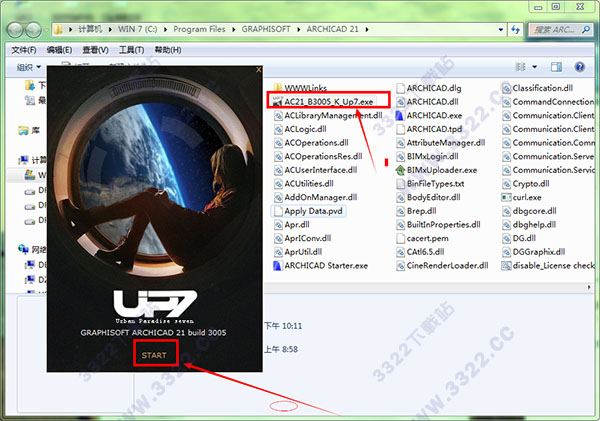The image size is (600, 421).
Task: Select the AprUtil.dll file
Action: pyautogui.click(x=298, y=252)
